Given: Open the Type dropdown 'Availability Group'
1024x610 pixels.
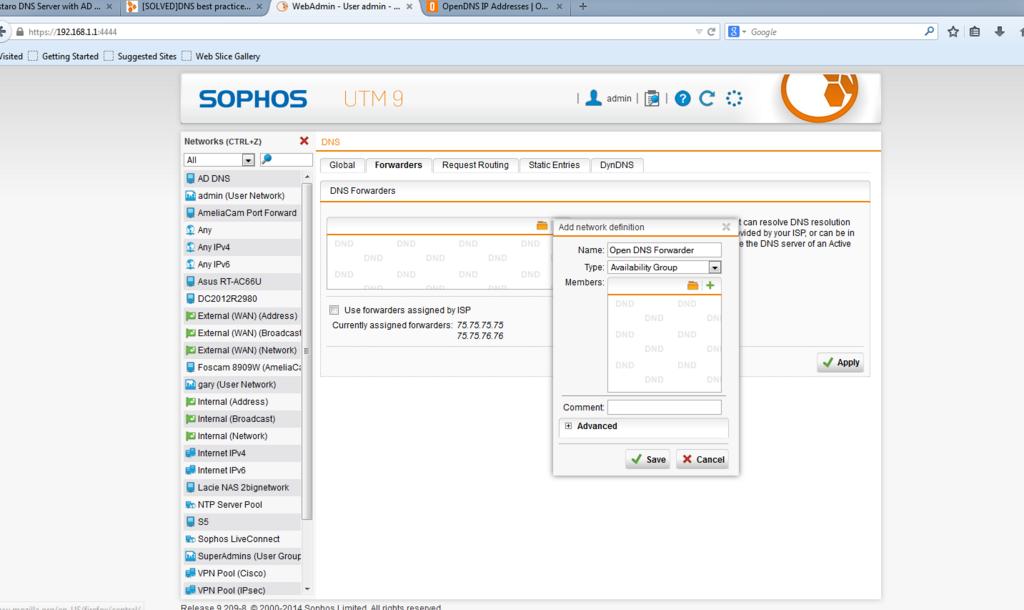Looking at the screenshot, I should (x=664, y=267).
